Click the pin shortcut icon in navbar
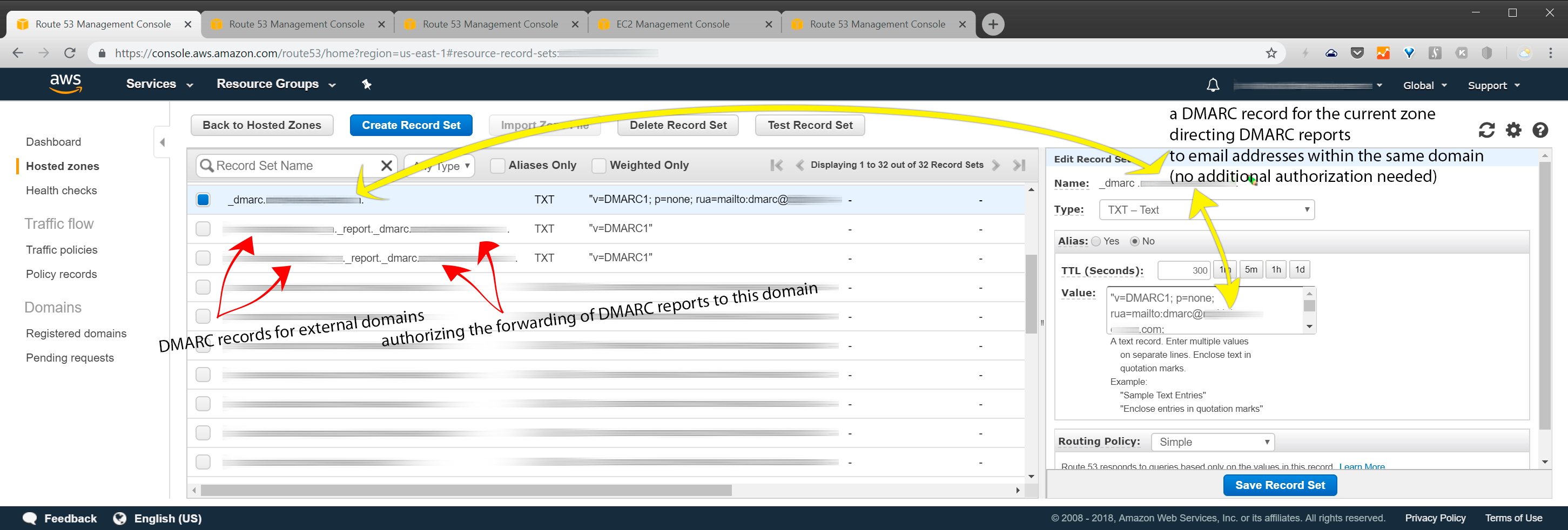The image size is (1568, 530). (x=366, y=85)
